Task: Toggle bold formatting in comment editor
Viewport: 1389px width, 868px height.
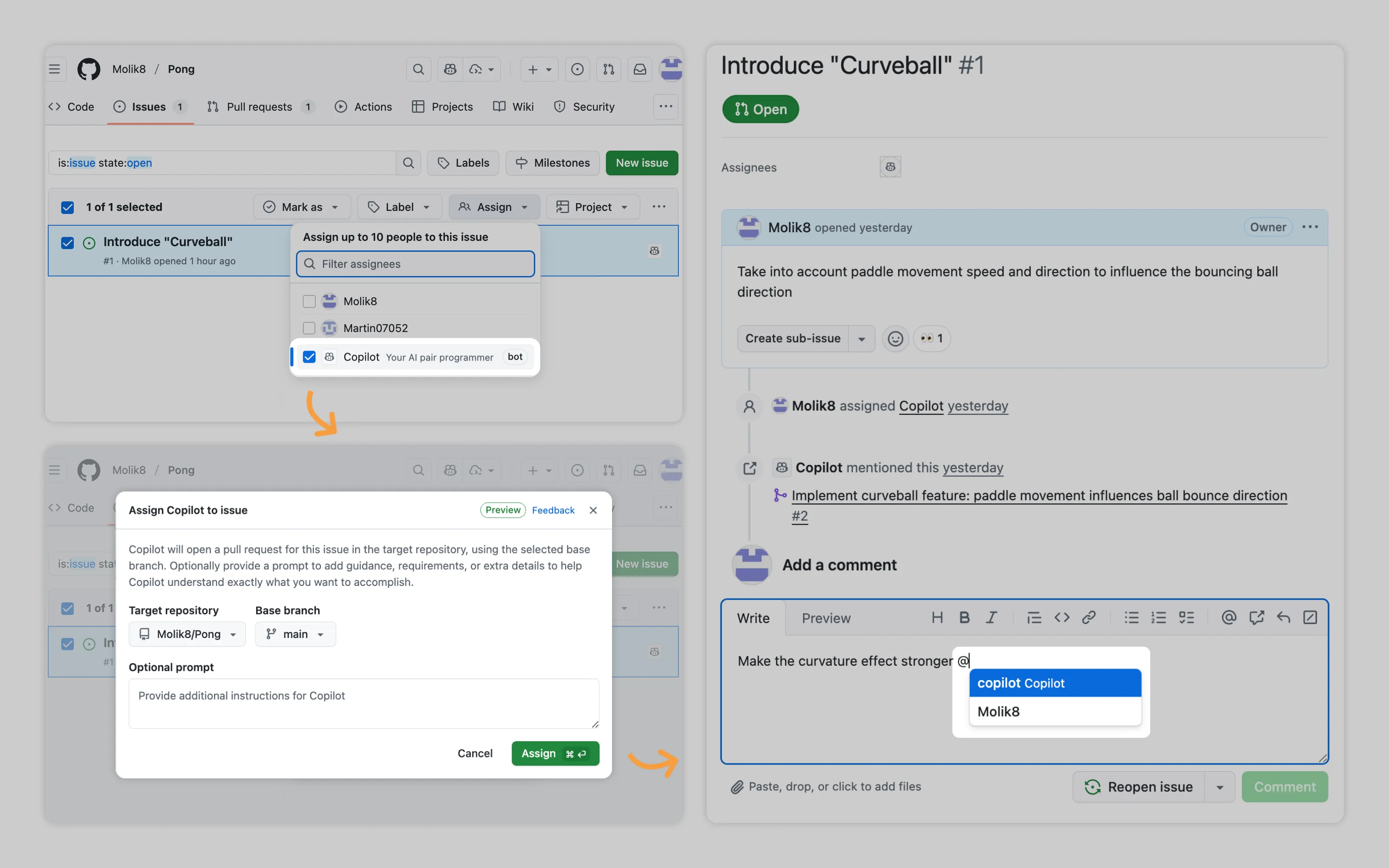Action: tap(964, 618)
